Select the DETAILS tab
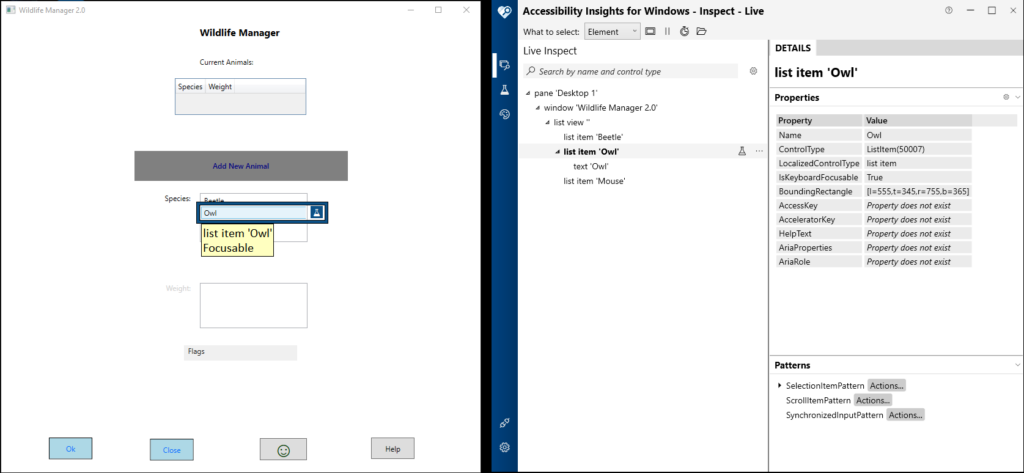 coord(793,48)
